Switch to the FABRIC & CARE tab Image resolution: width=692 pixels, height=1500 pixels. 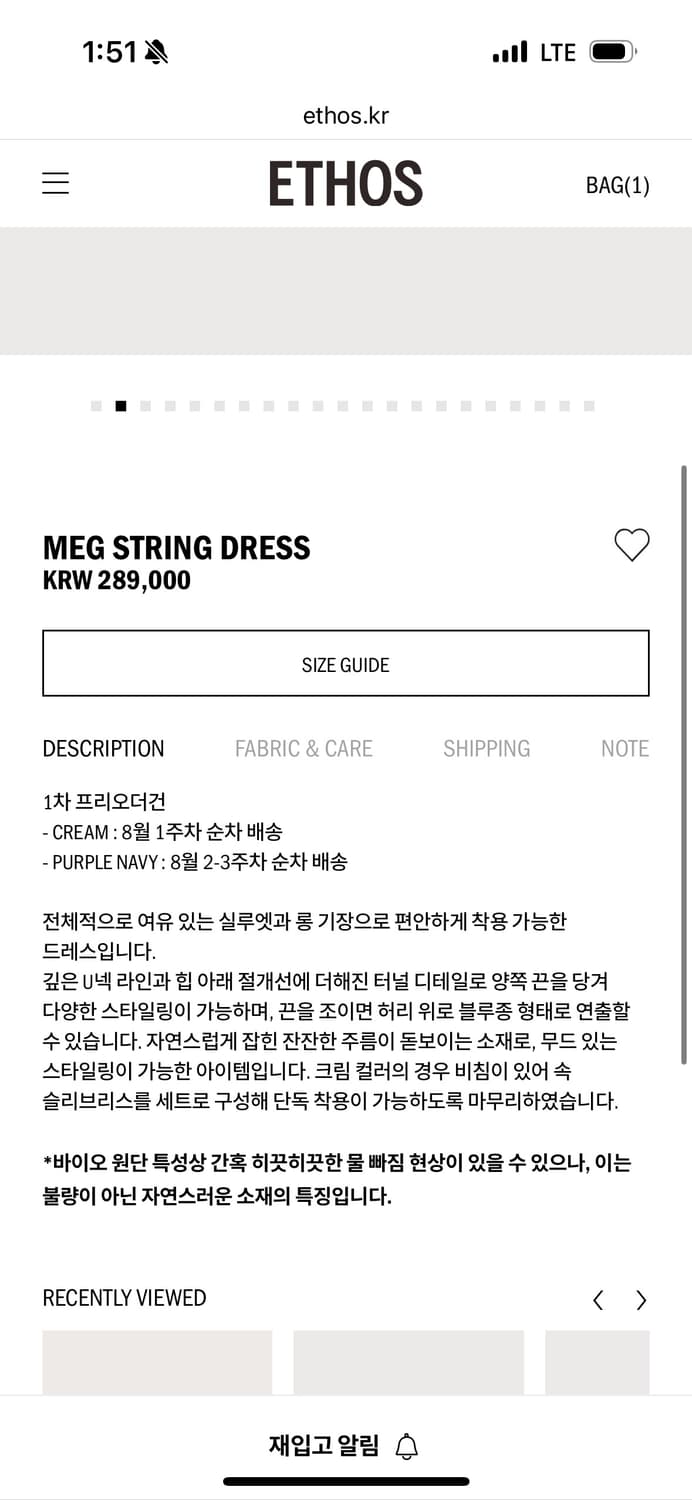tap(304, 748)
